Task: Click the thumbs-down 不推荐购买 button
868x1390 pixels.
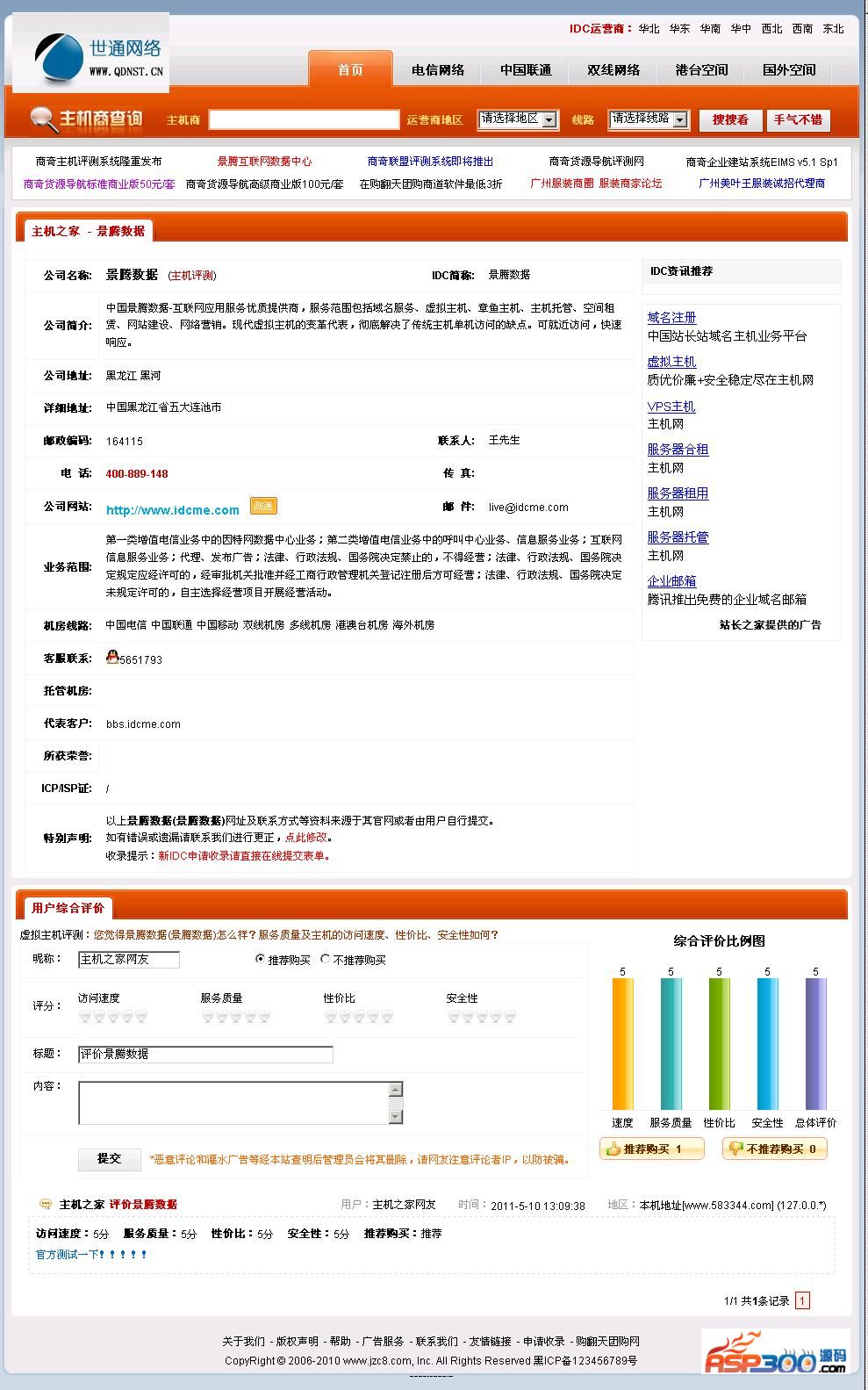Action: [x=774, y=1149]
